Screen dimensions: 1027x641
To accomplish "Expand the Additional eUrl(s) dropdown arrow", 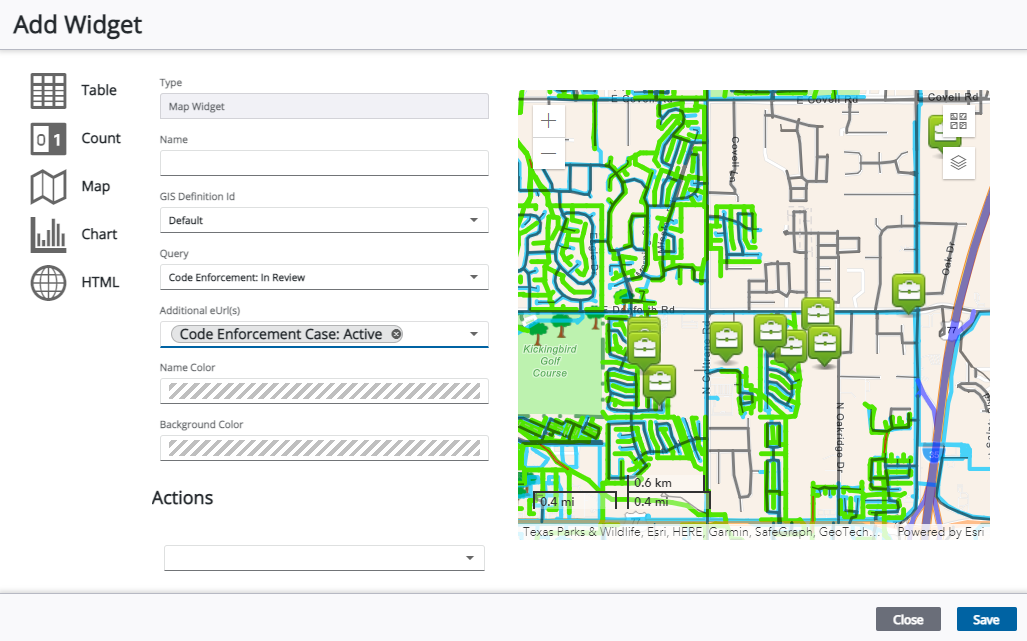I will click(474, 334).
